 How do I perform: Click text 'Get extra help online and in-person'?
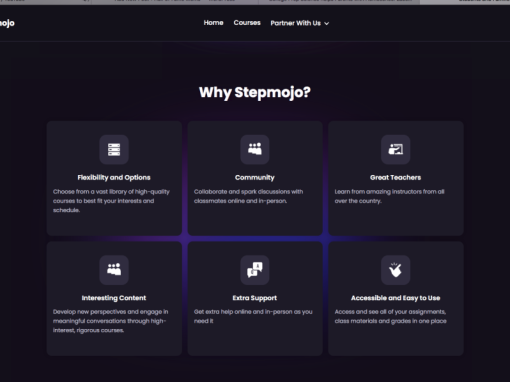(243, 312)
